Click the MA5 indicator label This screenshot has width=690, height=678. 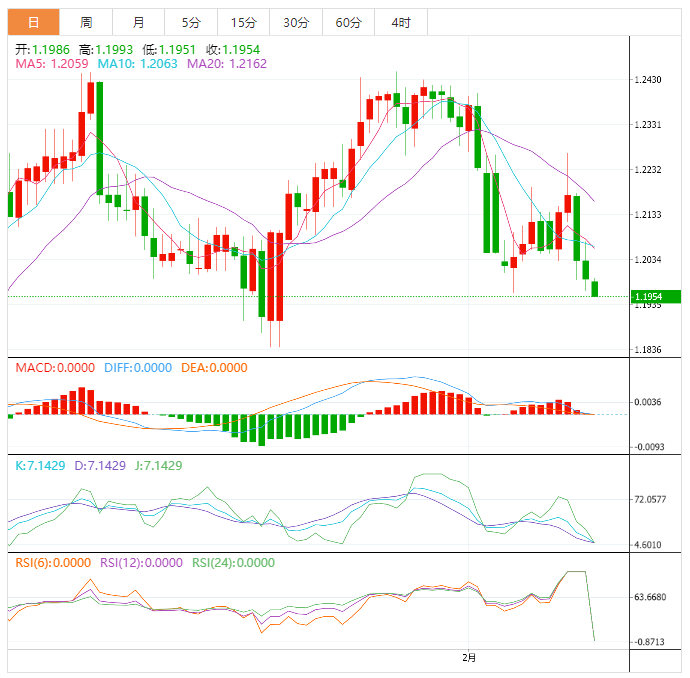pos(52,63)
